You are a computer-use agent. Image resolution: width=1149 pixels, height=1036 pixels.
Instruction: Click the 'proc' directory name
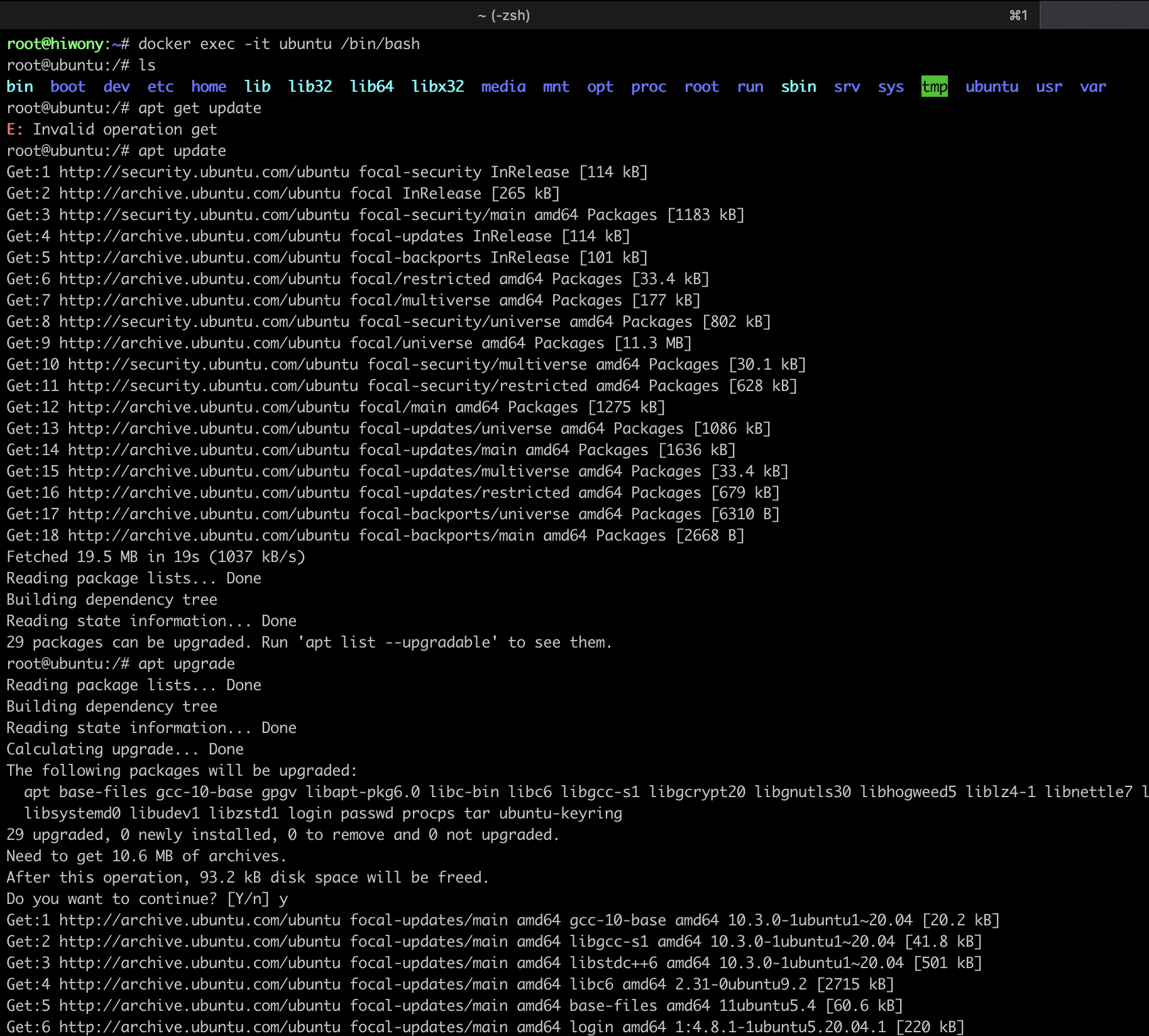(x=649, y=87)
